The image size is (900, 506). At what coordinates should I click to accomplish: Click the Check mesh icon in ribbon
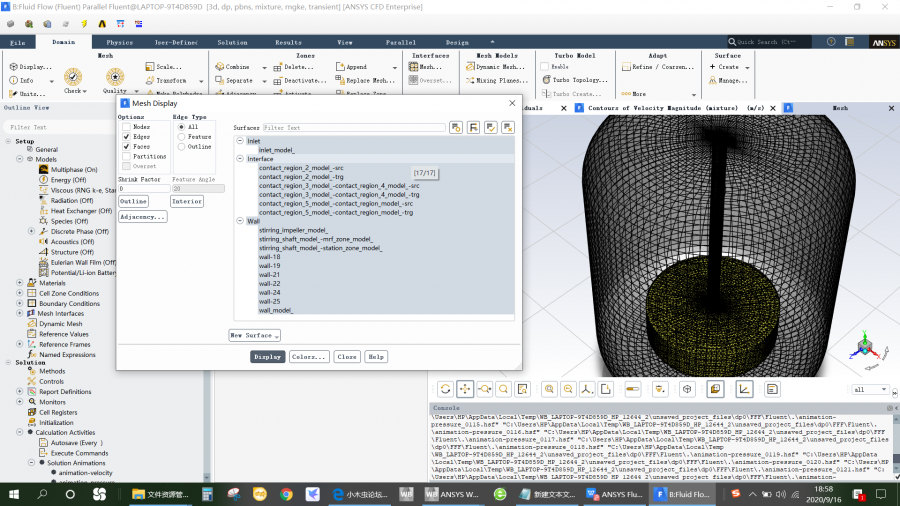pyautogui.click(x=73, y=77)
